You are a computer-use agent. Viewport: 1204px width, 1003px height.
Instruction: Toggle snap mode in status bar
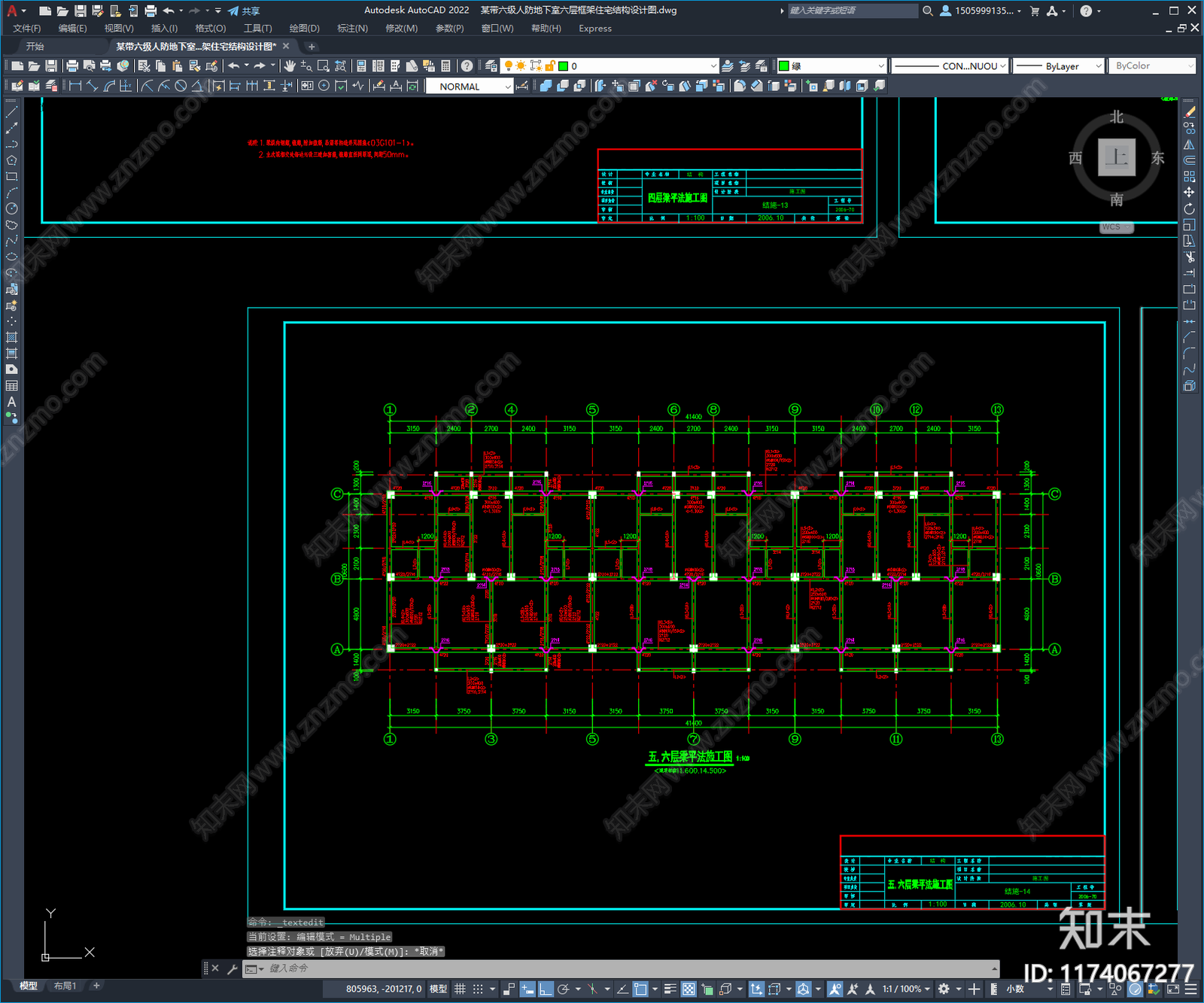coord(478,989)
